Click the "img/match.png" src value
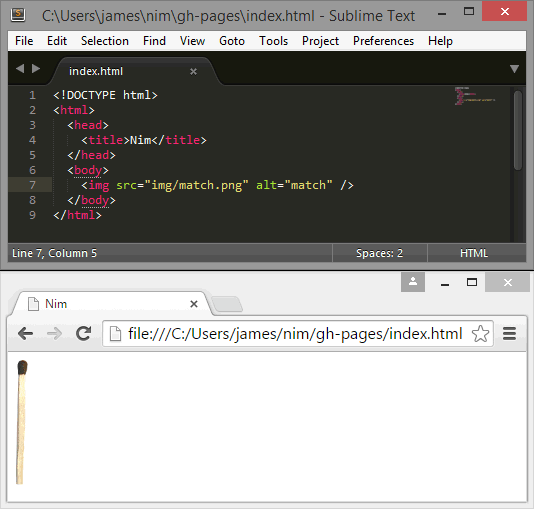This screenshot has width=534, height=509. tap(197, 185)
